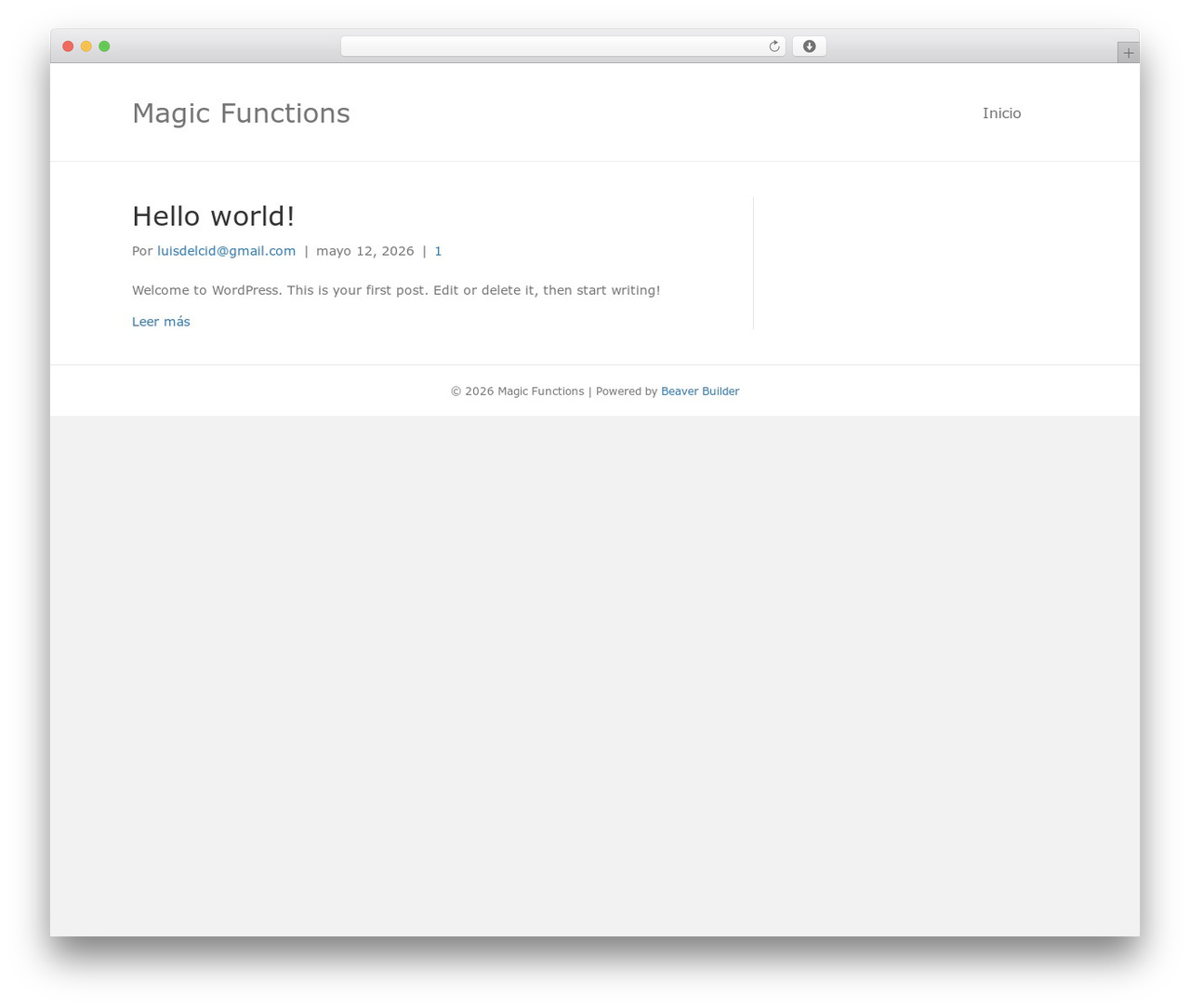1190x1008 pixels.
Task: Click the green maximize window button
Action: pos(104,46)
